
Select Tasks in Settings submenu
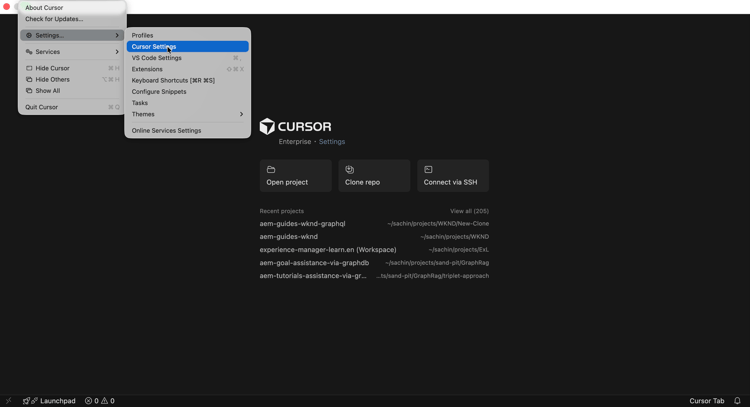coord(188,103)
